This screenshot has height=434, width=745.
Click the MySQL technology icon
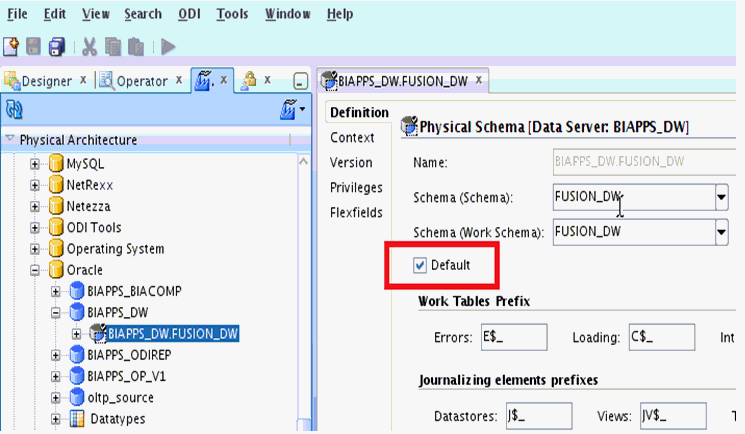tap(56, 164)
